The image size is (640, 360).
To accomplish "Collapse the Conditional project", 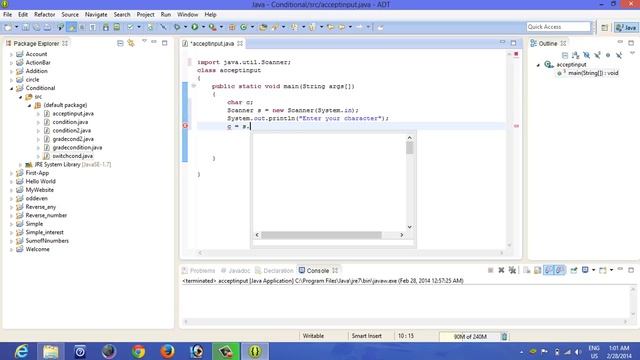I will coord(11,88).
